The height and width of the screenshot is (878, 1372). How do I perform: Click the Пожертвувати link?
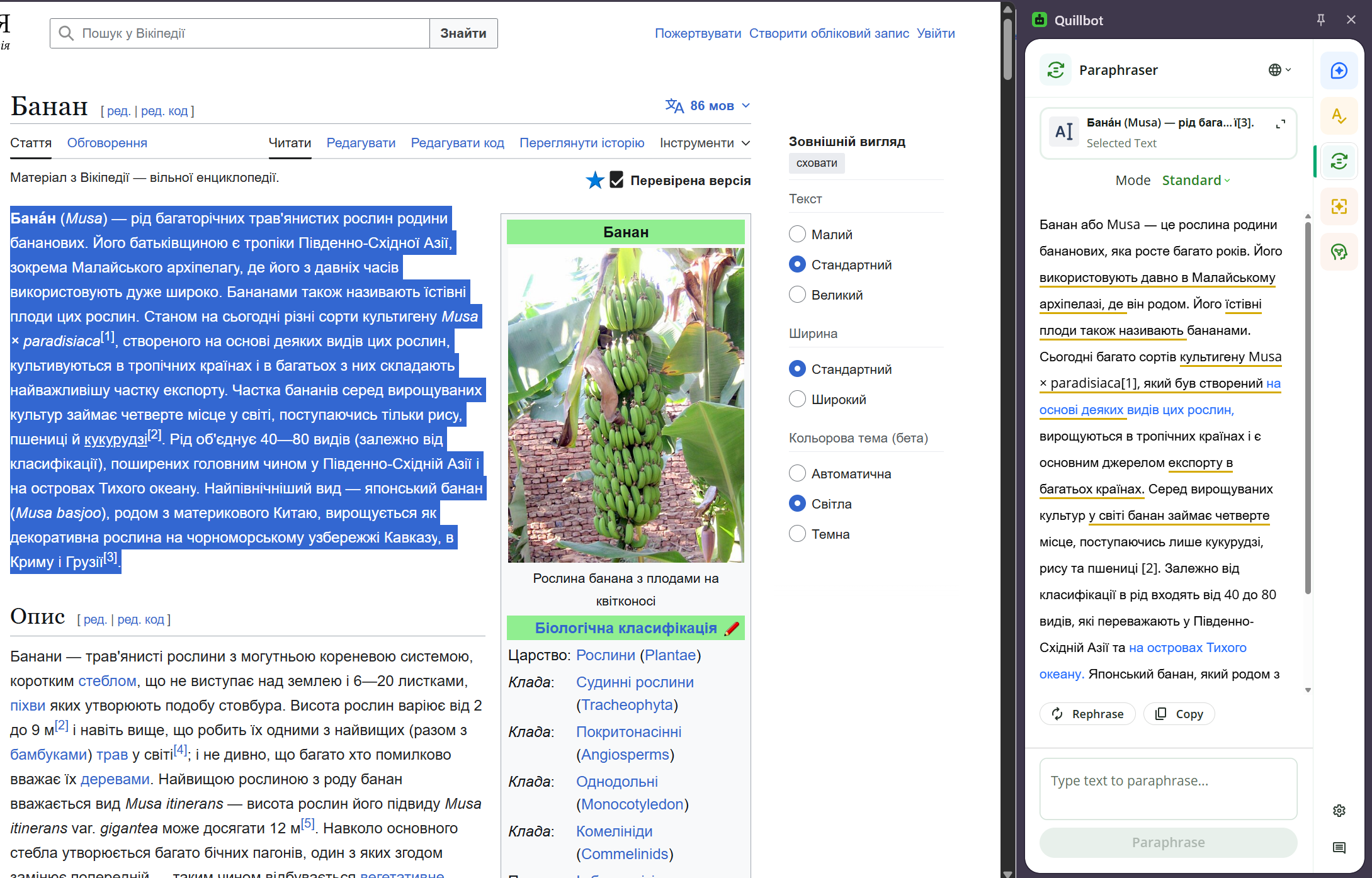coord(698,33)
